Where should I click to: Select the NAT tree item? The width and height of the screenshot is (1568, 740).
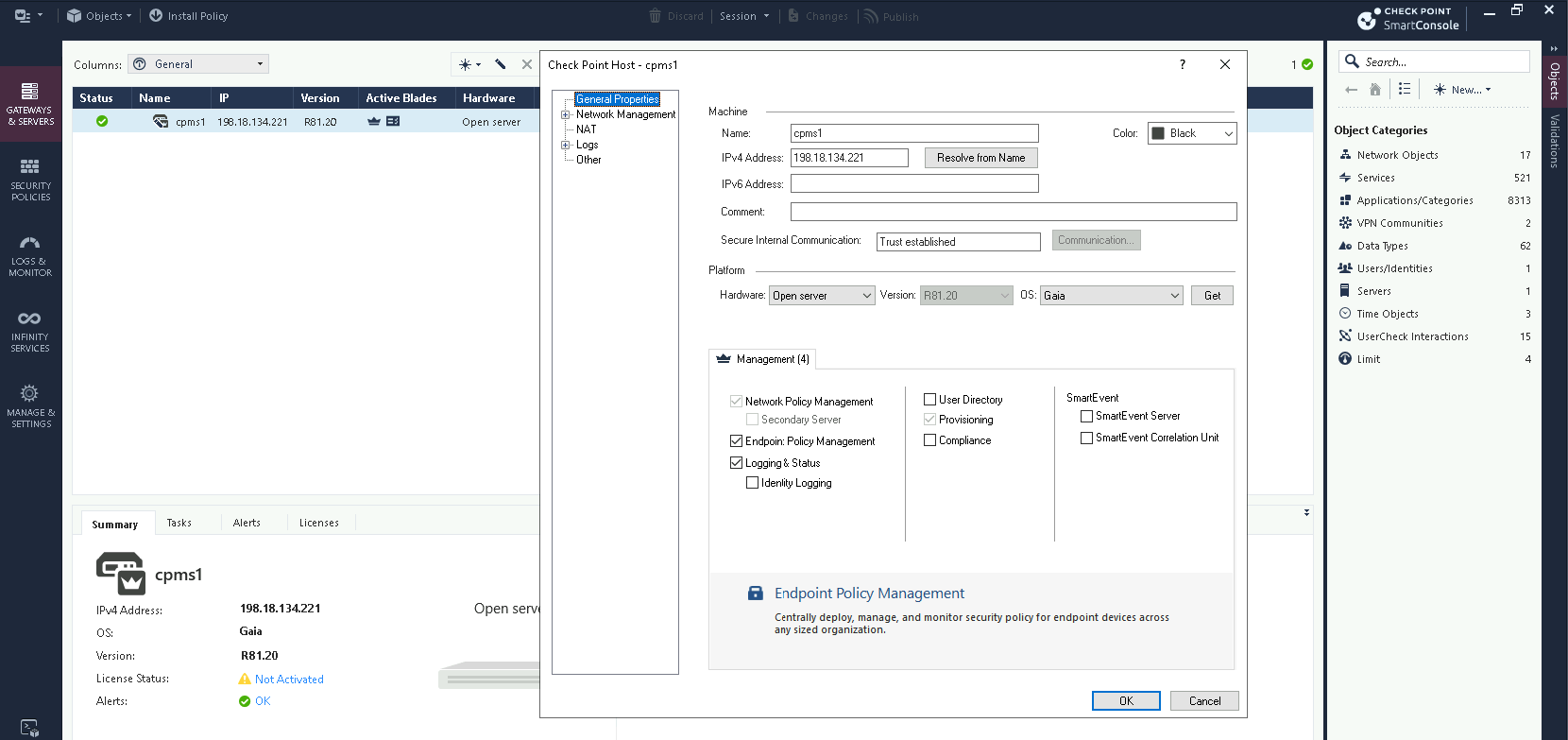tap(587, 129)
